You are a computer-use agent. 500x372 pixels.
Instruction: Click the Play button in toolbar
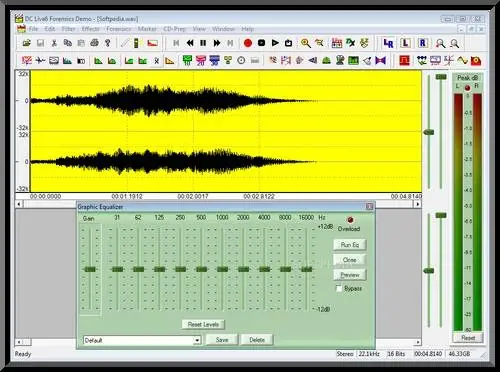coord(275,43)
